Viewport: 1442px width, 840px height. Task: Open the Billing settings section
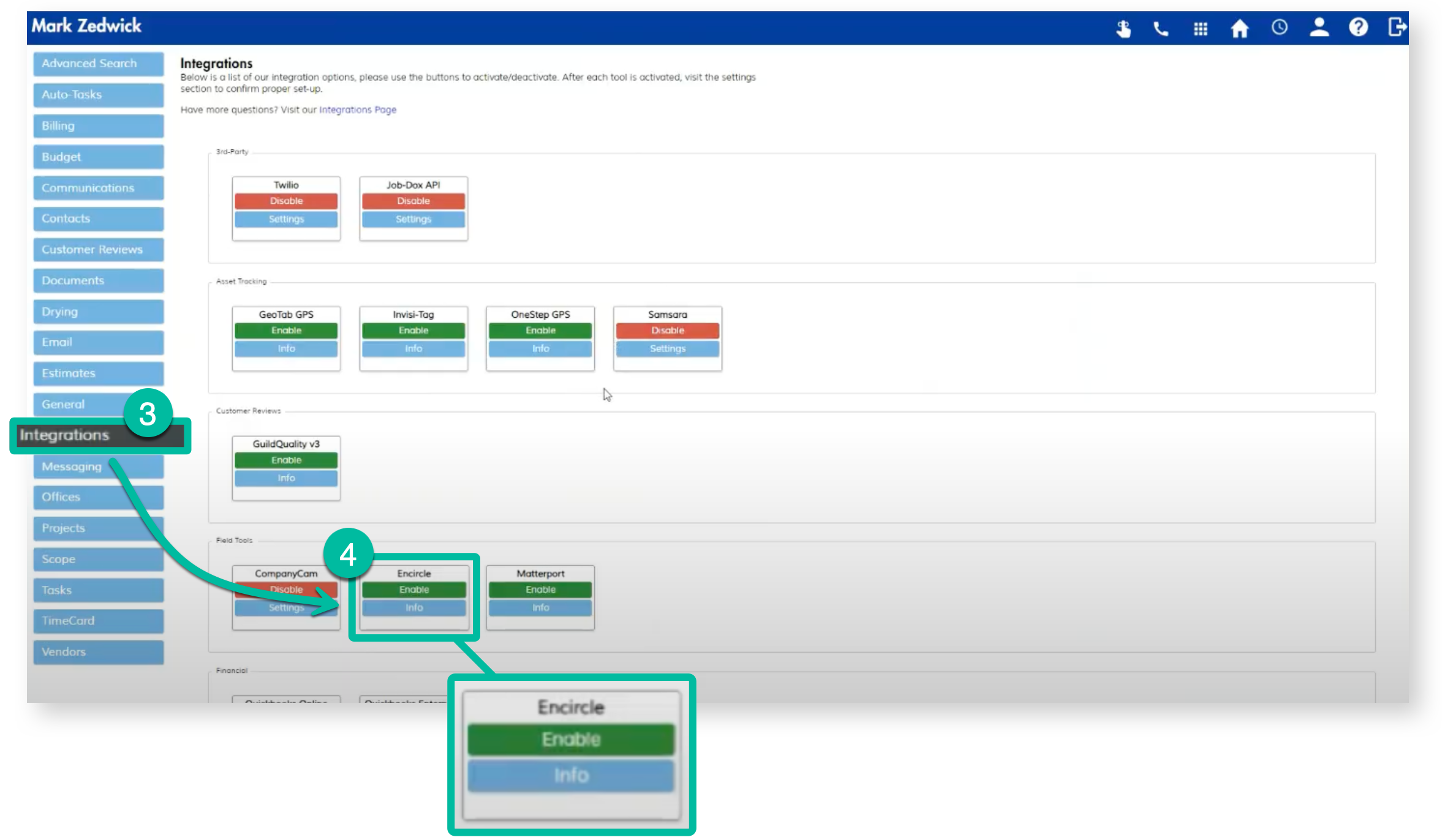(98, 126)
